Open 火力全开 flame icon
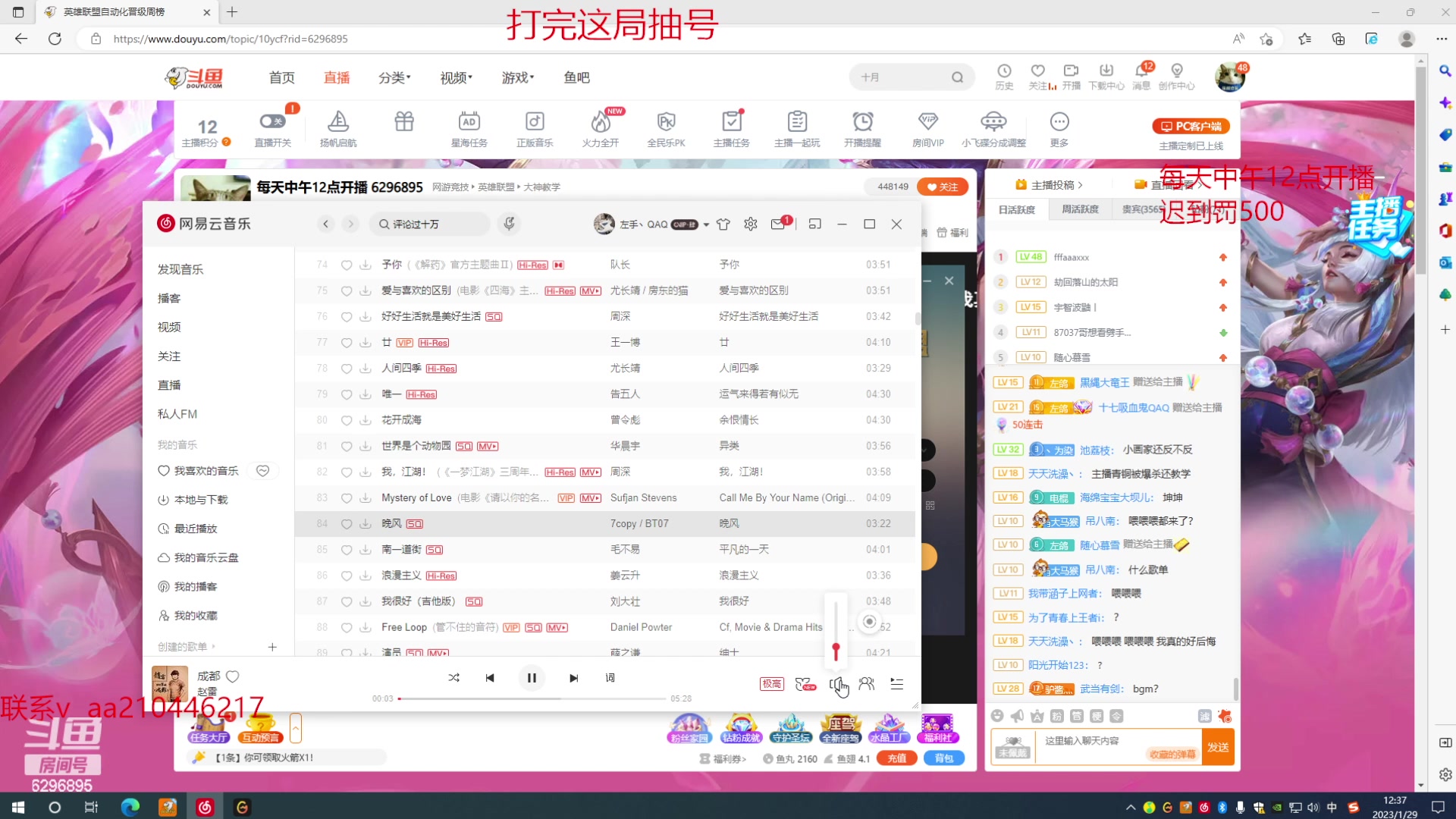 (601, 128)
